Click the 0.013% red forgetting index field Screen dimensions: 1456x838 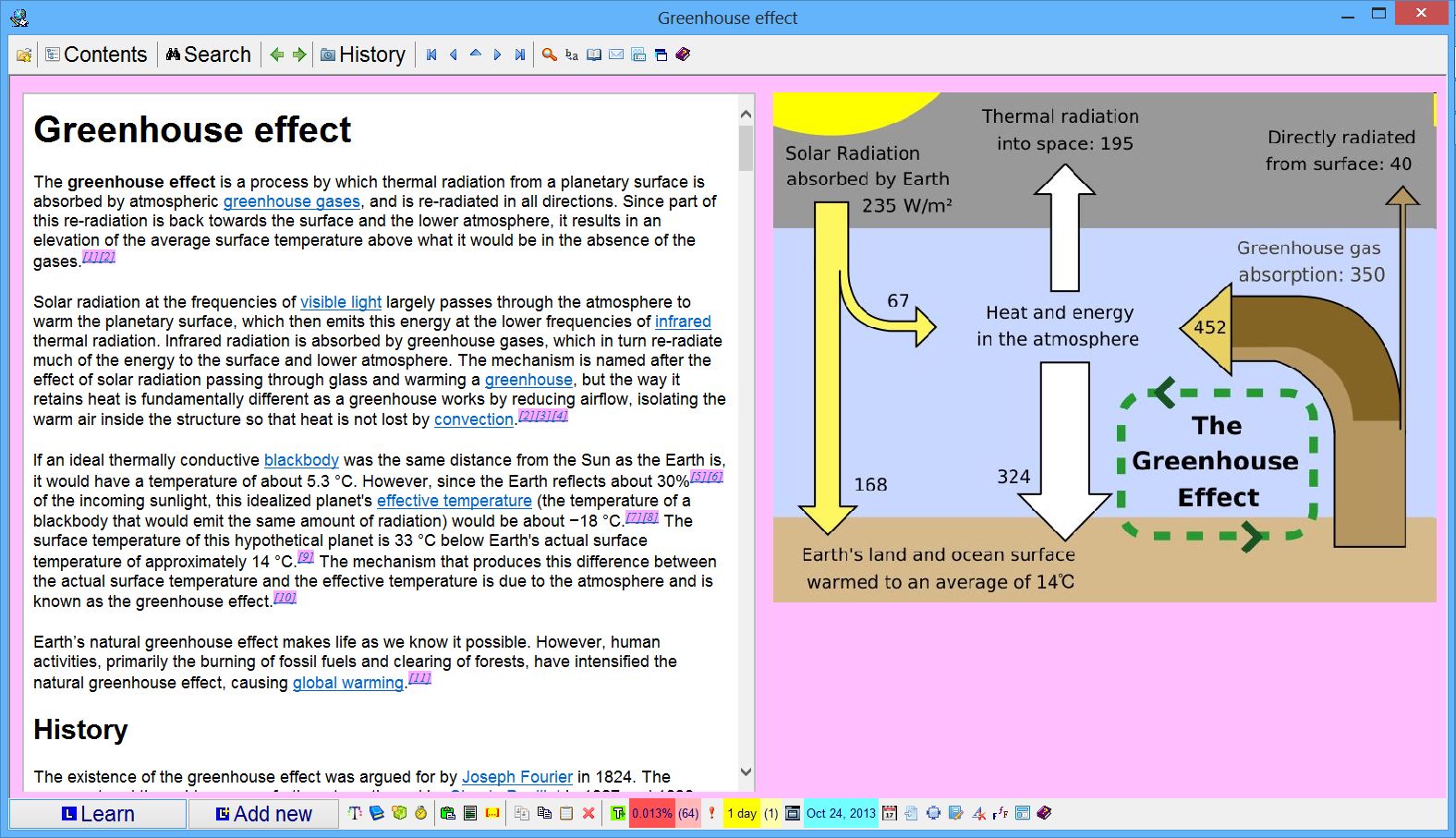[x=651, y=813]
